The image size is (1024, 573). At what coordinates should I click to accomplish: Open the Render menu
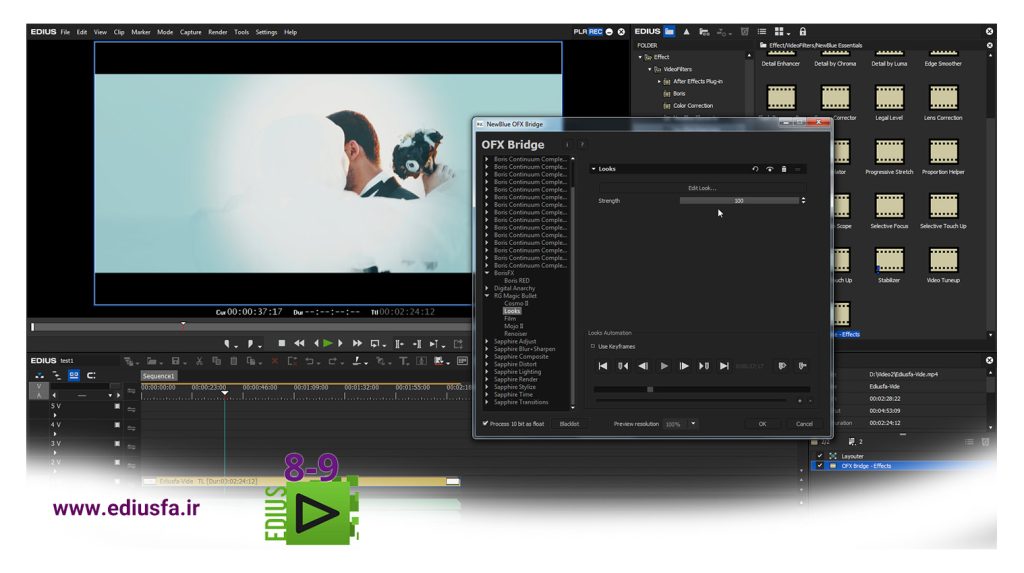(x=217, y=32)
